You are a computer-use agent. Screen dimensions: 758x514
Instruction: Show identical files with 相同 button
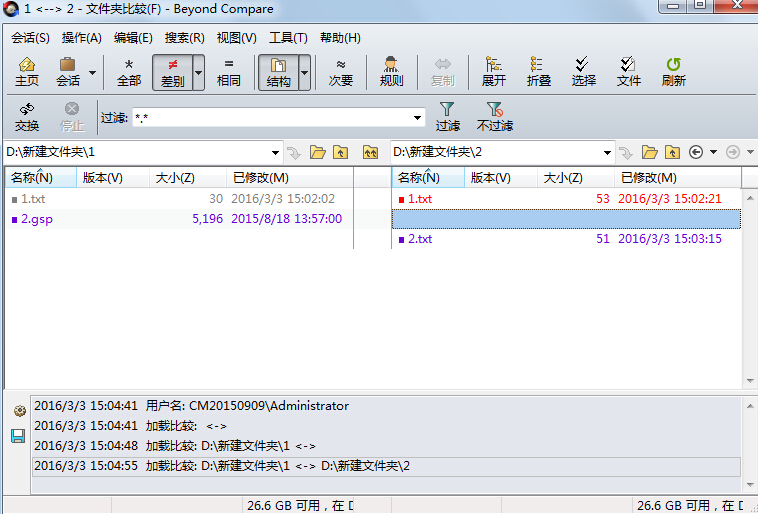229,72
